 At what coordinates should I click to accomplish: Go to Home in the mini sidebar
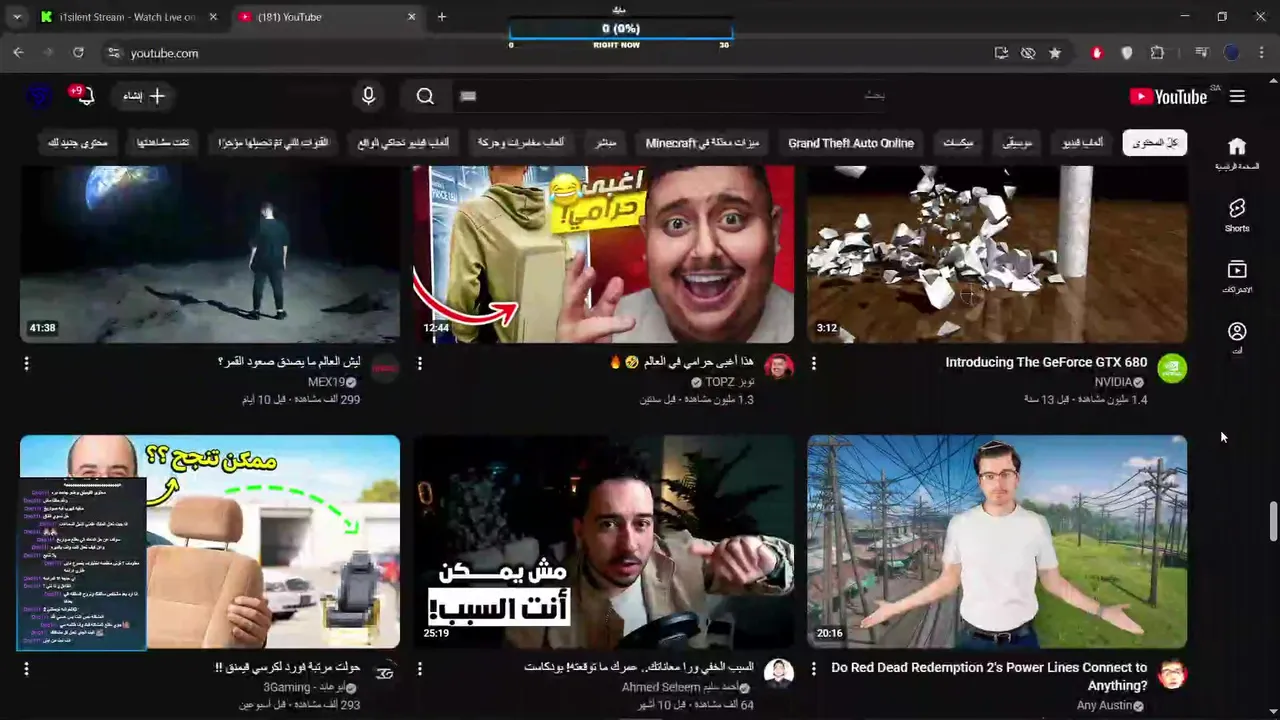pos(1237,153)
